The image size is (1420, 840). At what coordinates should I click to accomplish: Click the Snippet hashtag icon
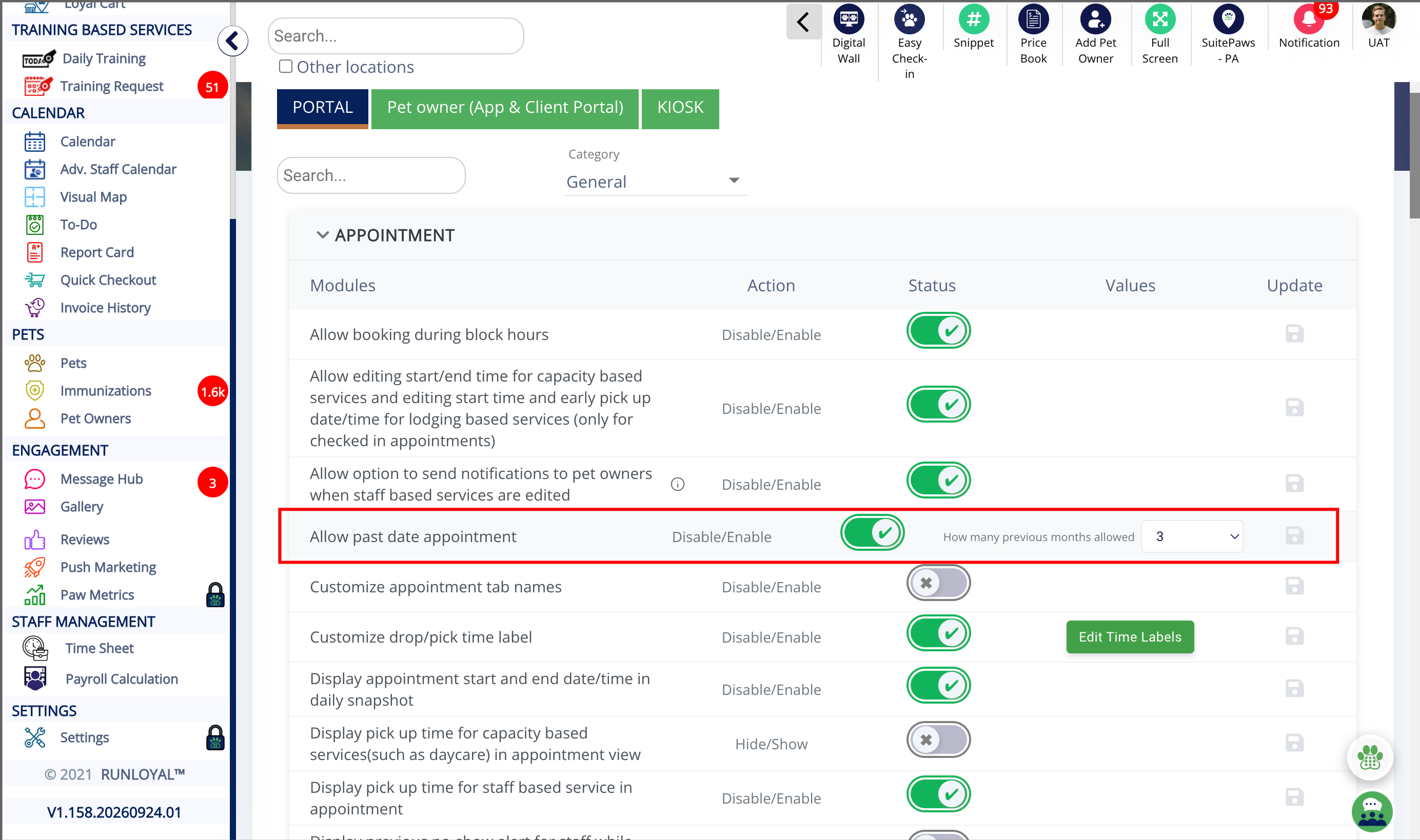click(x=973, y=20)
